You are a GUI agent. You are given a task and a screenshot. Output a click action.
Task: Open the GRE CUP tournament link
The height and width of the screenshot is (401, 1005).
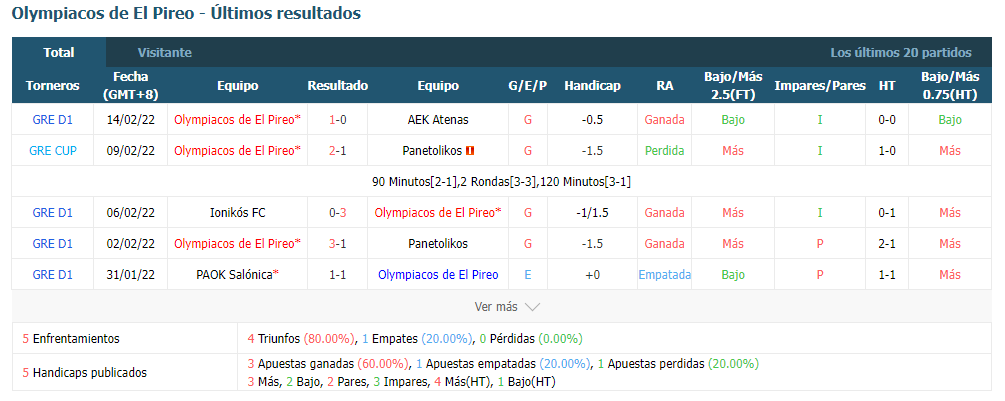coord(53,151)
